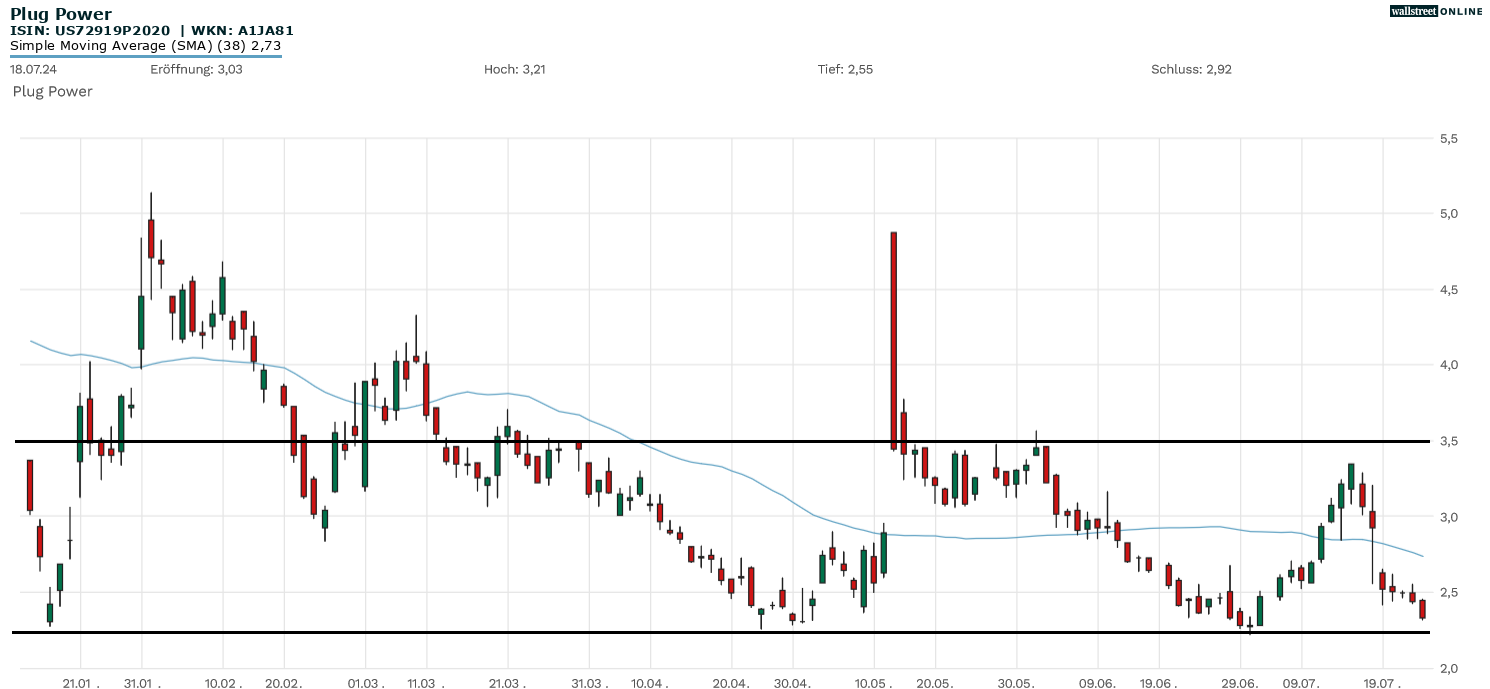
Task: Click the 4,5 price axis label
Action: point(1448,290)
